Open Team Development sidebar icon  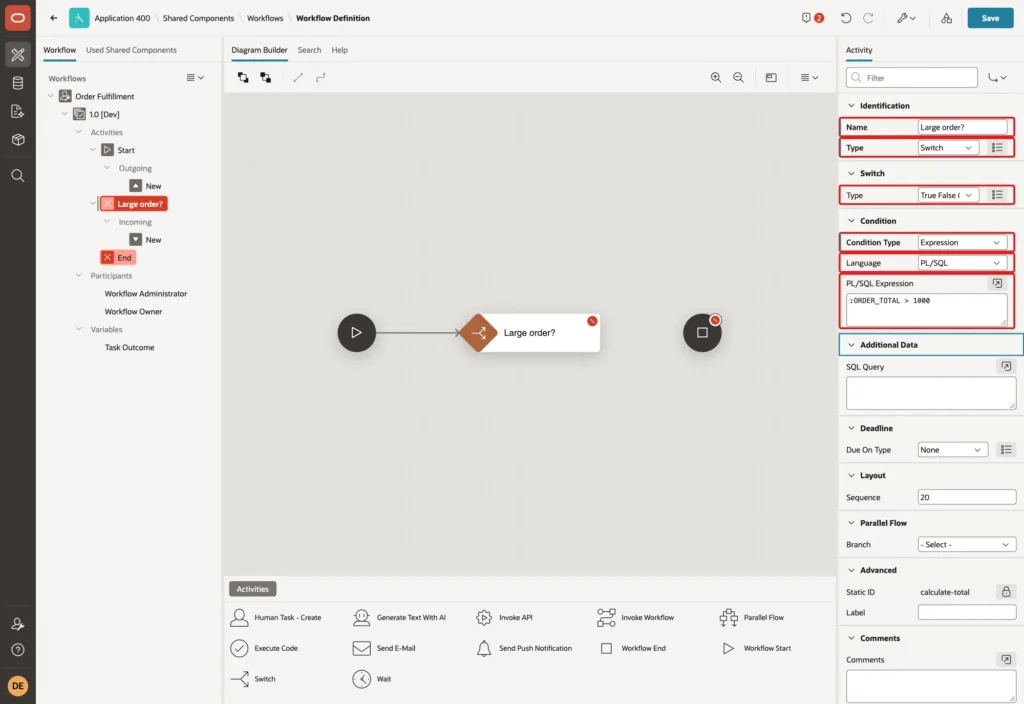click(18, 112)
